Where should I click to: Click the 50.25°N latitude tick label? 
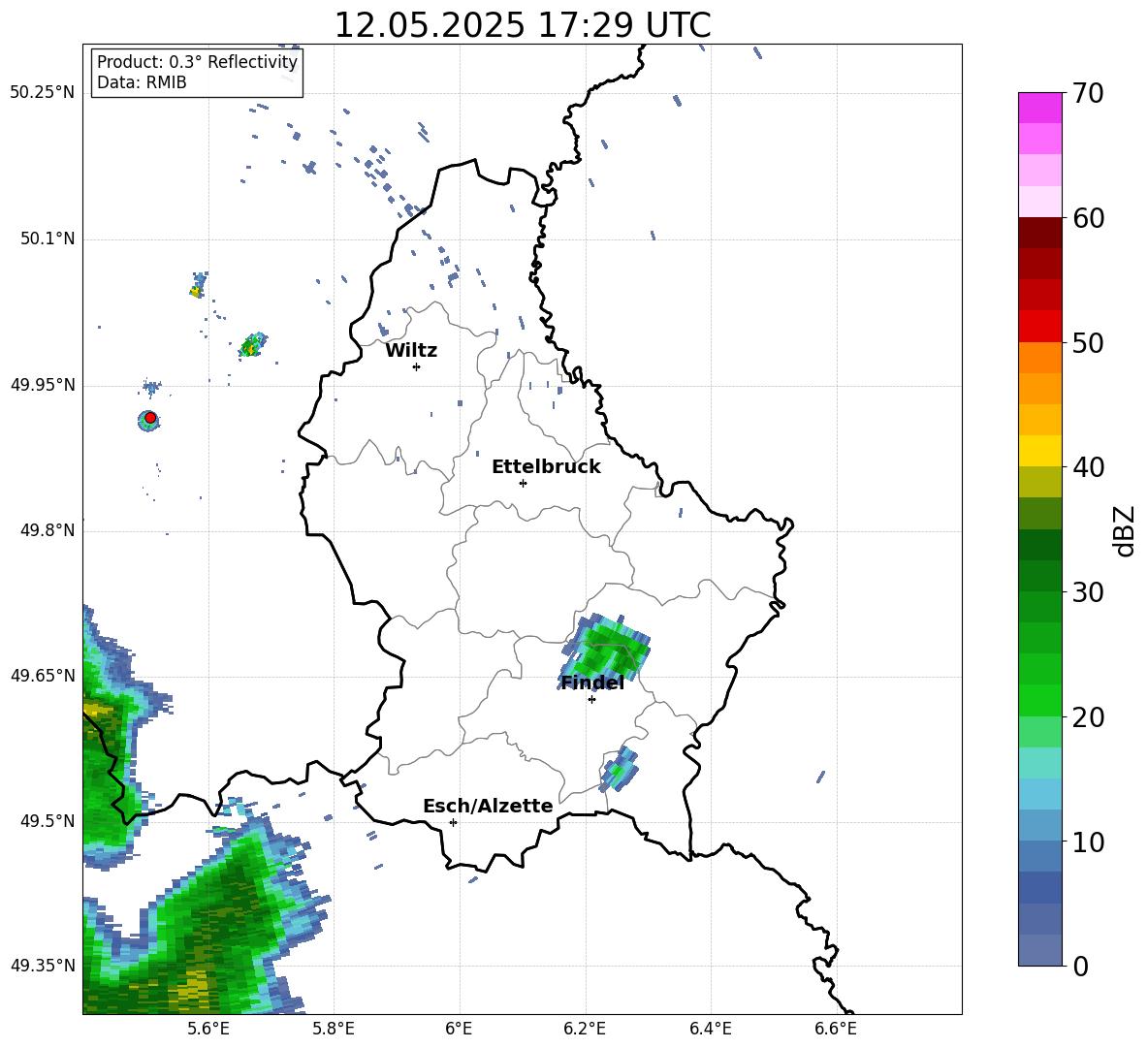[x=42, y=92]
